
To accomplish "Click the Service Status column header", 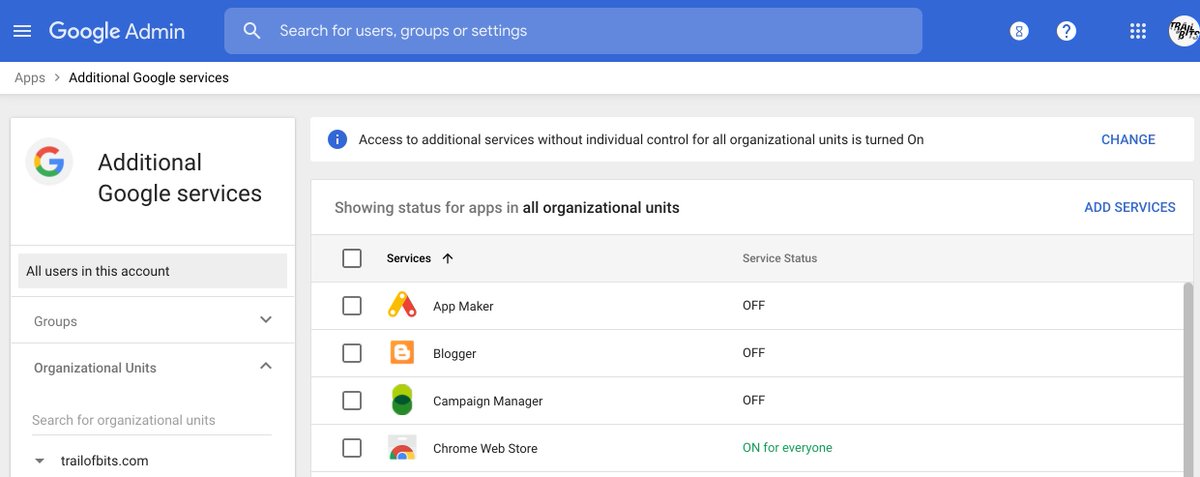I will [780, 258].
